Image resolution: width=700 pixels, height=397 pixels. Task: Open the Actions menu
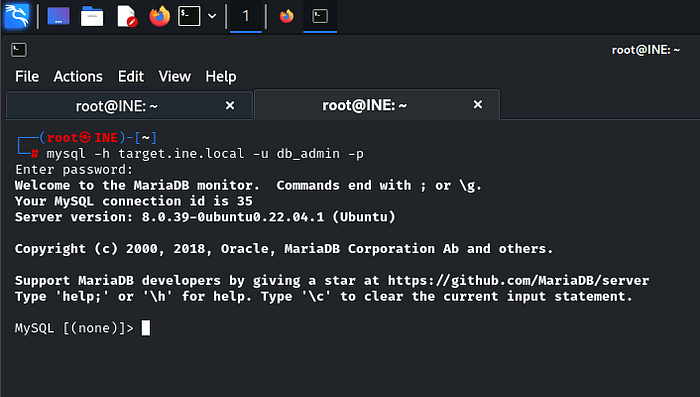(78, 76)
